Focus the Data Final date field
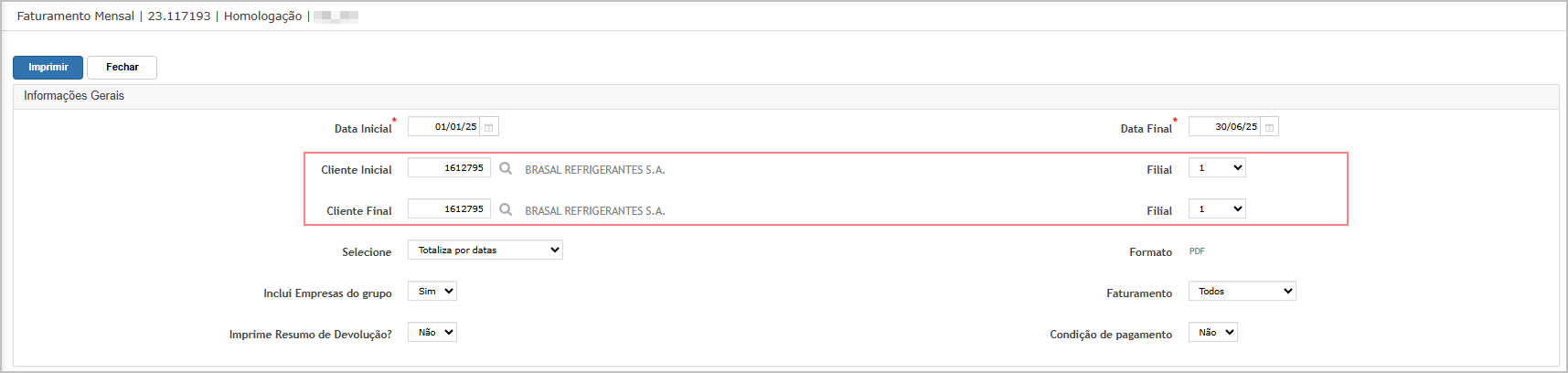The width and height of the screenshot is (1568, 373). pyautogui.click(x=1224, y=127)
